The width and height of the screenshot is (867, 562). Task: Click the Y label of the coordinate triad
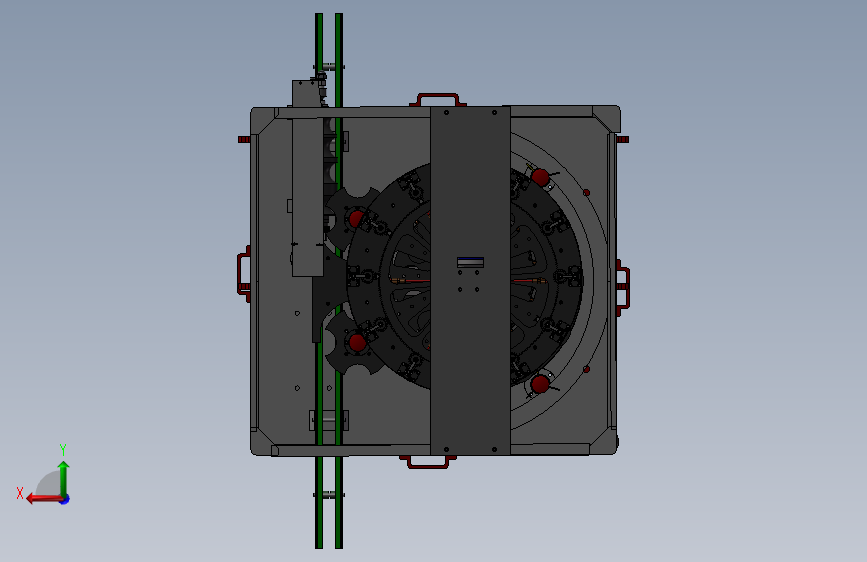pos(63,449)
